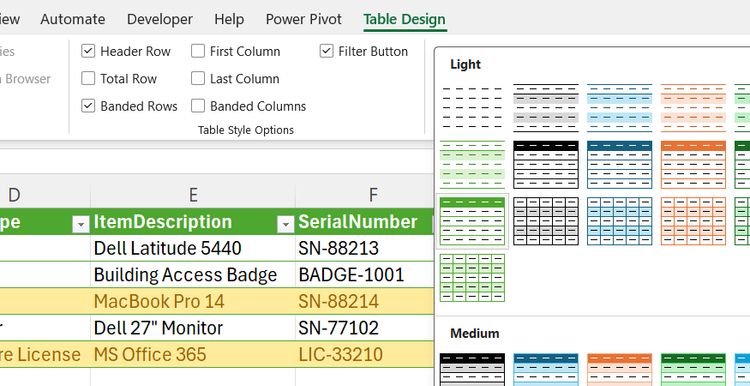
Task: Choose the orange-header Medium table style
Action: [x=619, y=369]
